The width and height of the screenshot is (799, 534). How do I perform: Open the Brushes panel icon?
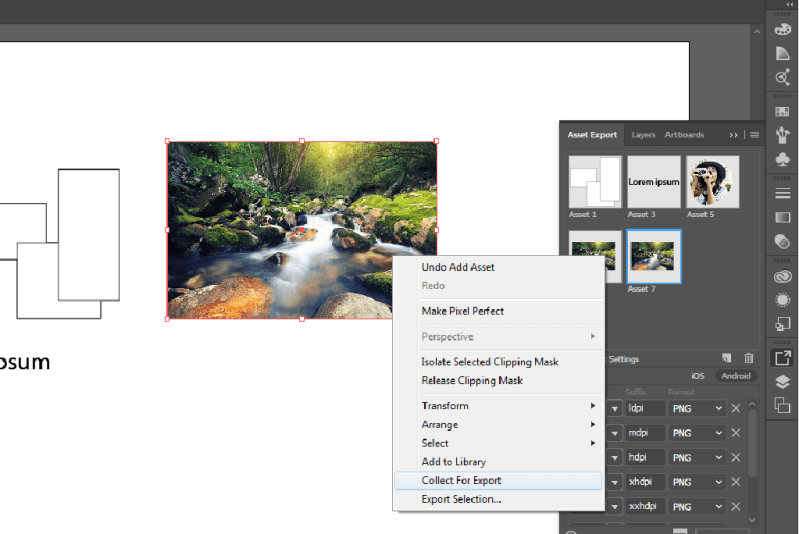pyautogui.click(x=782, y=135)
